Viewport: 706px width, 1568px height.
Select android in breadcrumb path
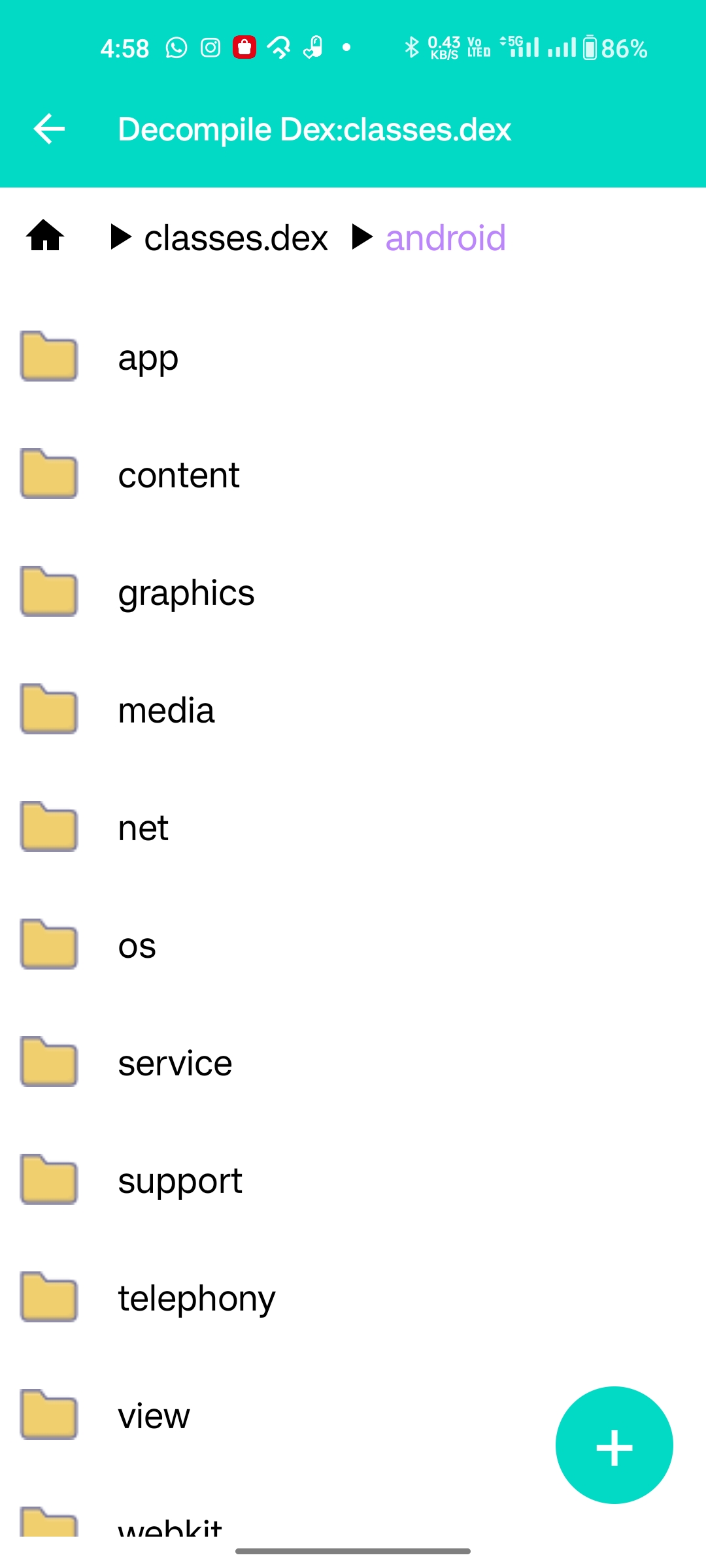pos(445,238)
